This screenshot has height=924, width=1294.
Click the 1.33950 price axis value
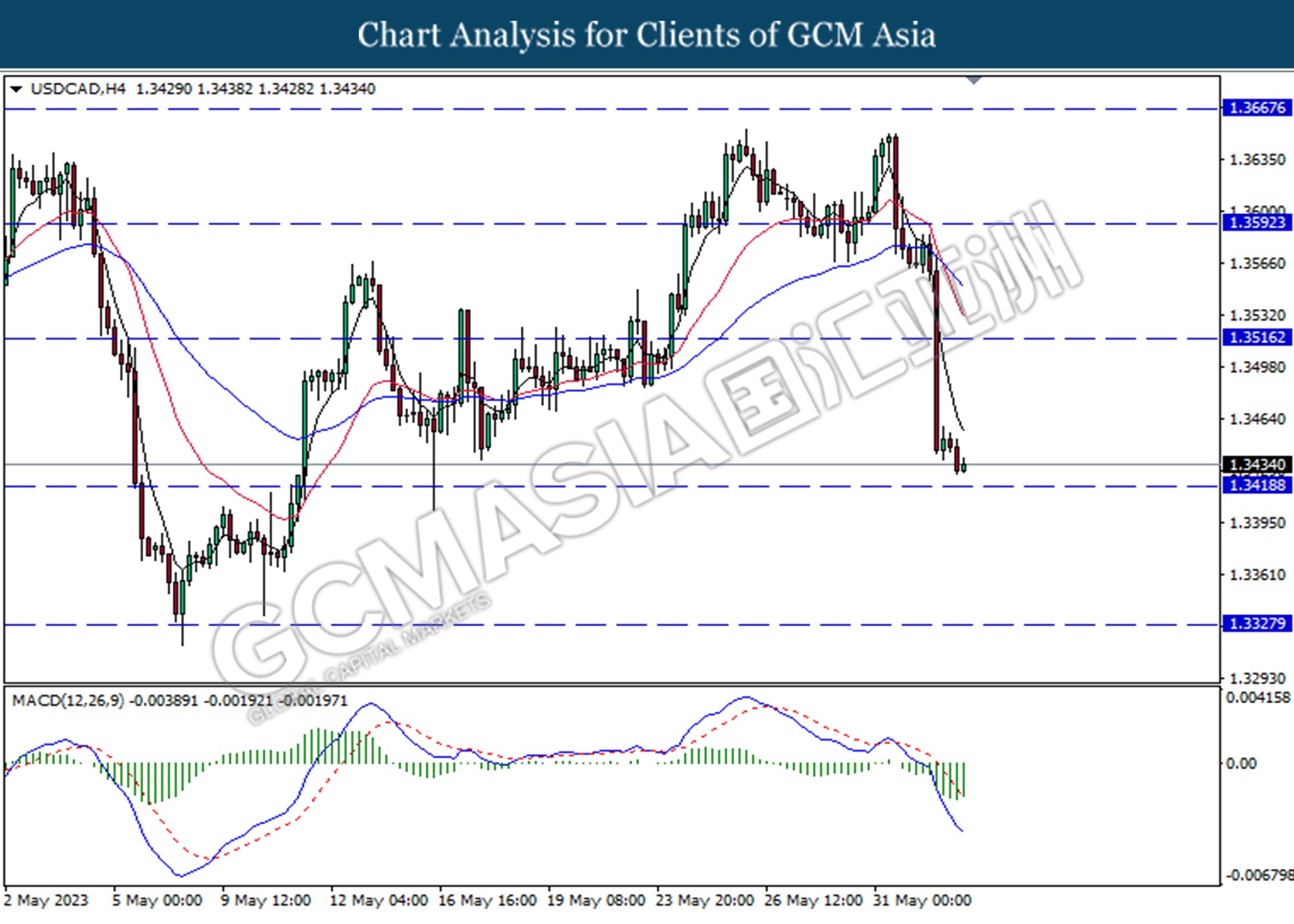[x=1257, y=523]
